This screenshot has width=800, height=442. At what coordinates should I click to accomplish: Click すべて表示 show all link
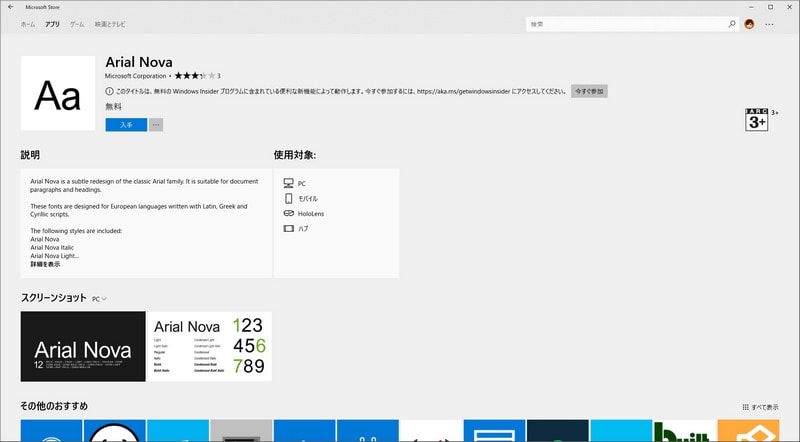[x=760, y=407]
